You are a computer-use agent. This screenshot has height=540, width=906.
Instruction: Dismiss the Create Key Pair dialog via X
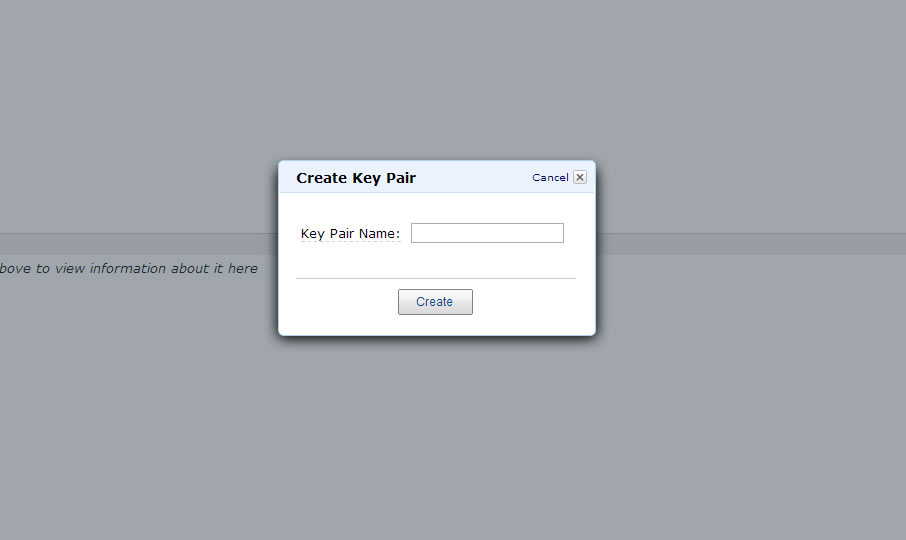coord(580,177)
